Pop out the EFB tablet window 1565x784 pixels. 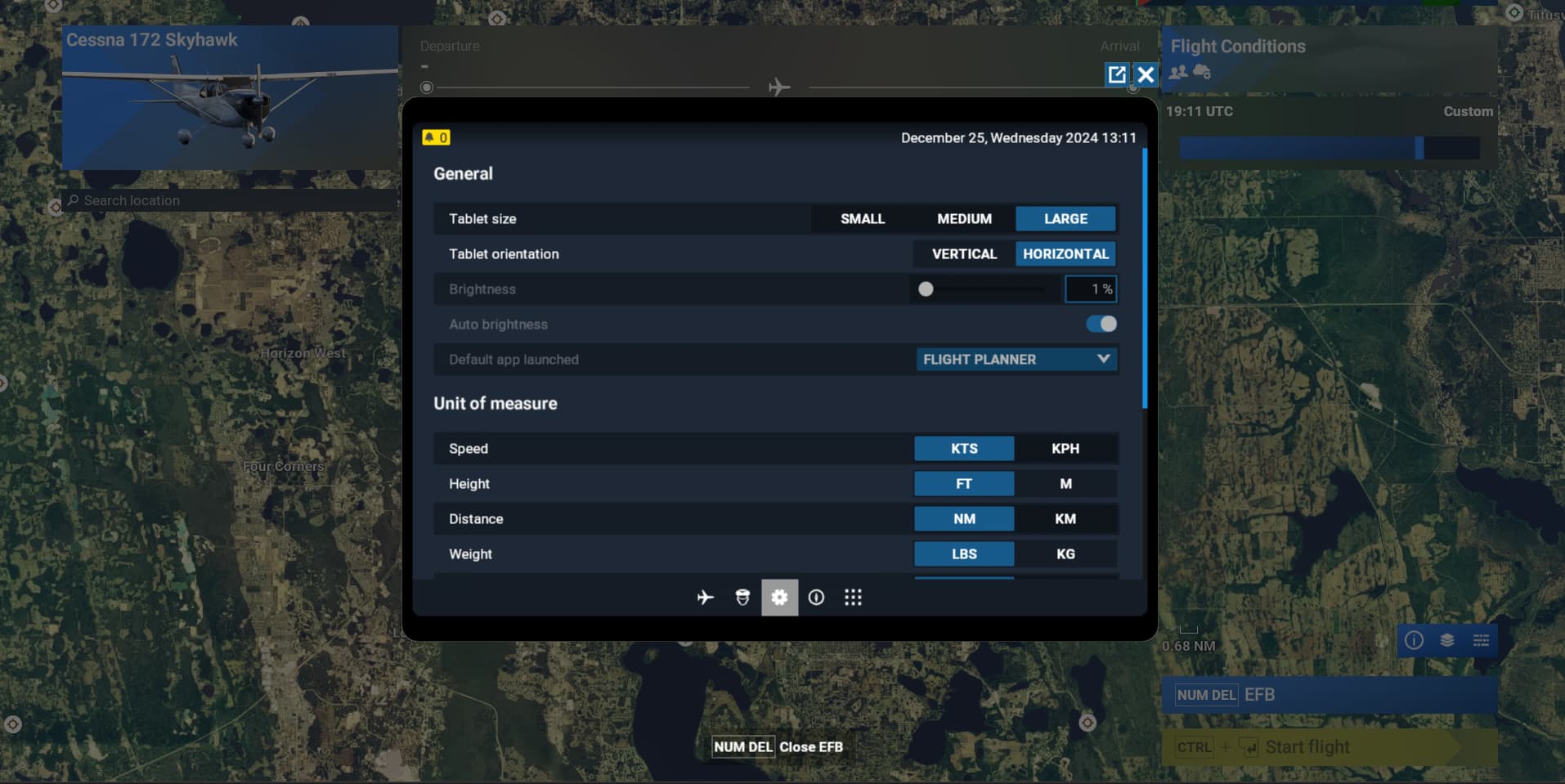point(1116,75)
